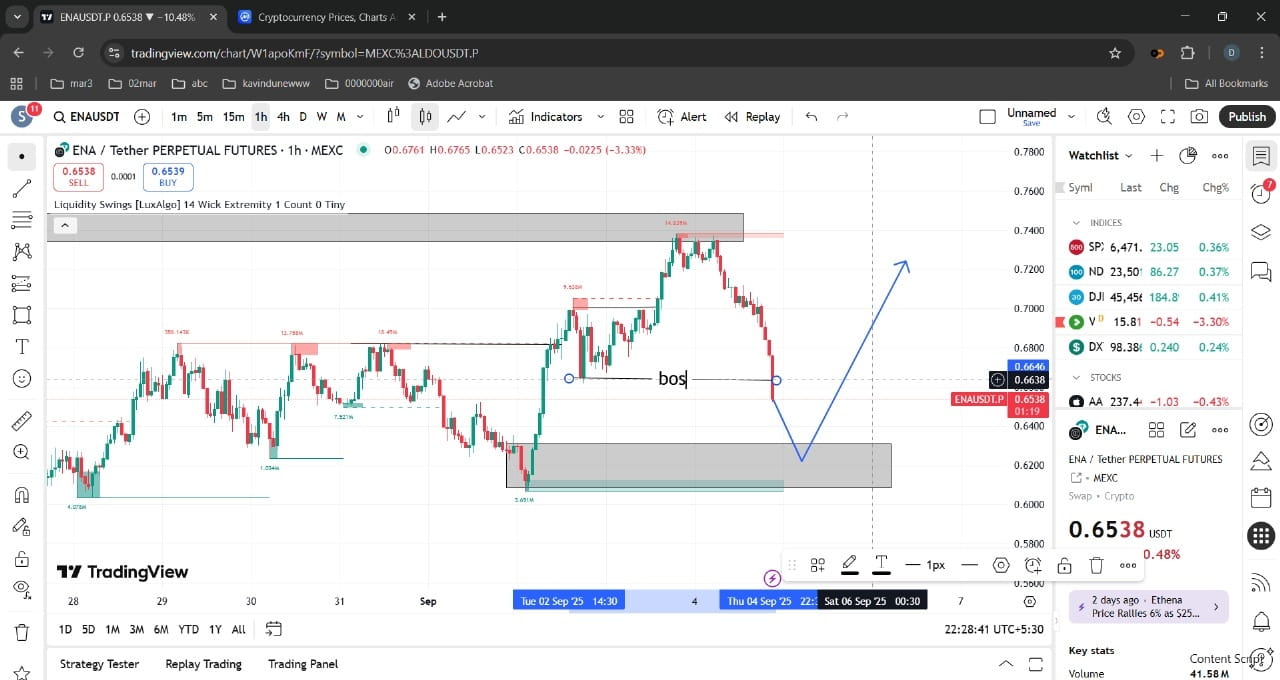Select the ruler measure tool
The image size is (1280, 680).
(x=22, y=420)
